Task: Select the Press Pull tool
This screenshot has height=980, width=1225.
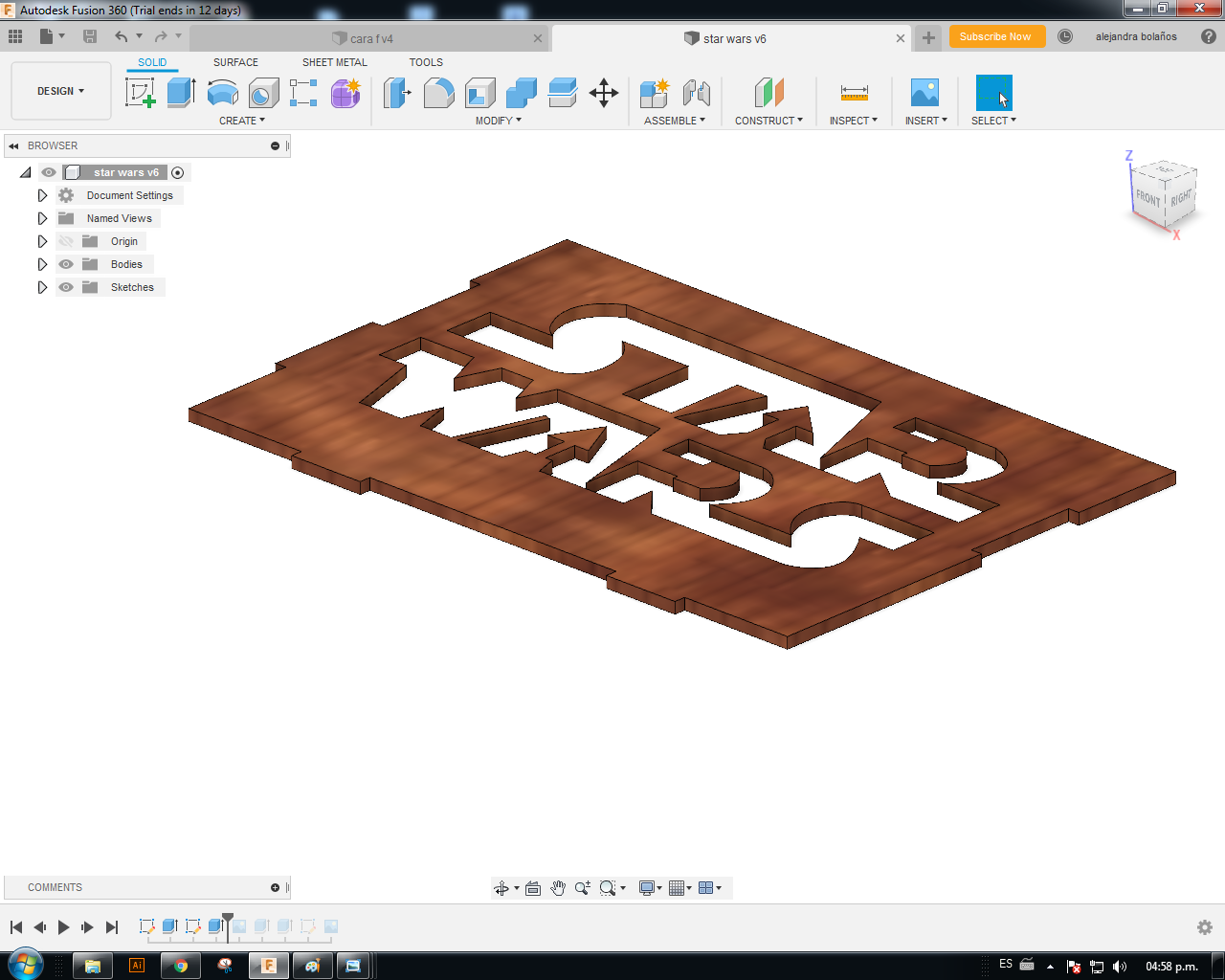Action: pos(396,93)
